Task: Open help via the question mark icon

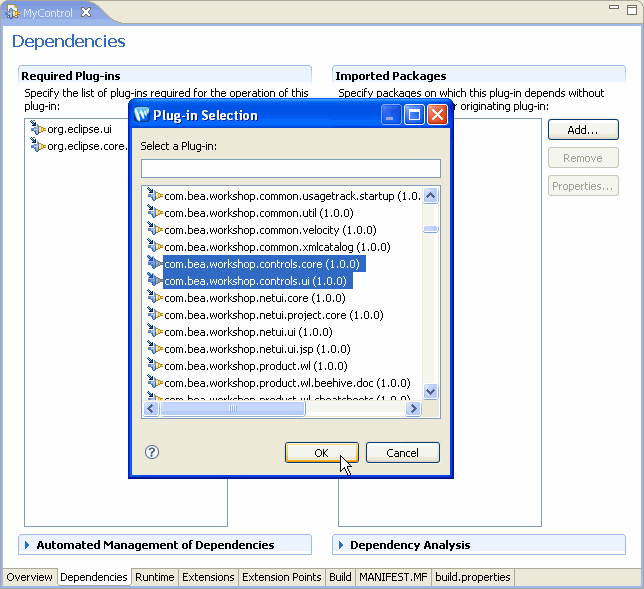Action: pos(152,452)
